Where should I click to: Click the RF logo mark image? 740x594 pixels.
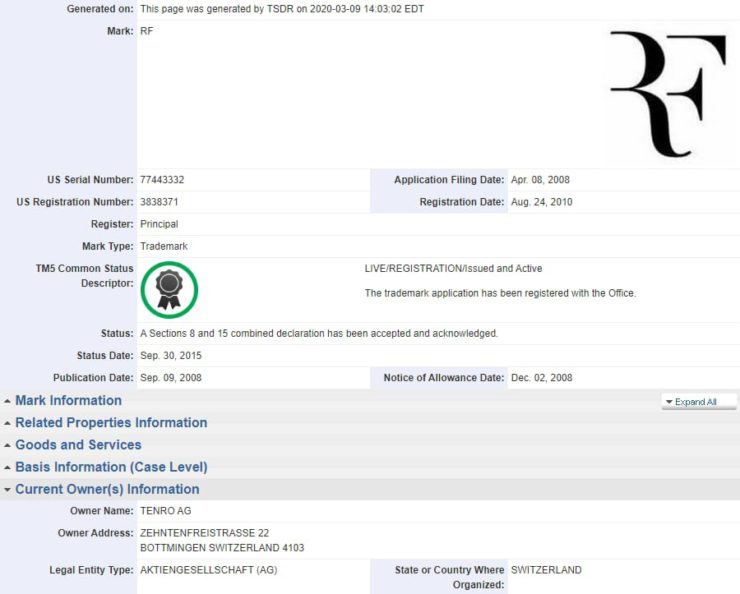667,94
